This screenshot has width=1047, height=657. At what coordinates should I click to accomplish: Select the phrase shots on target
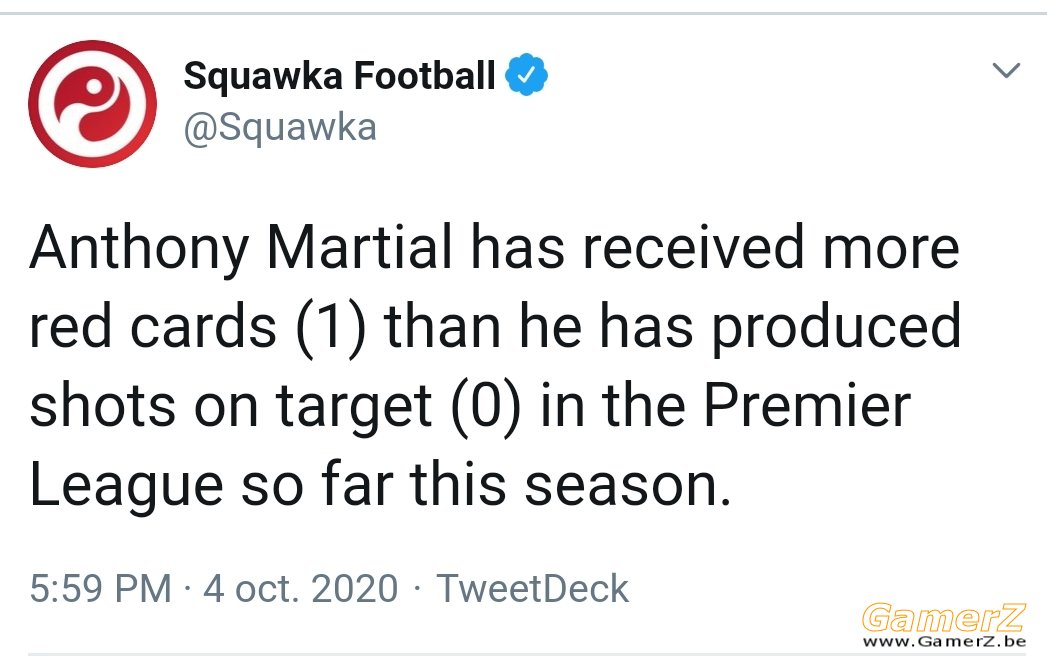231,407
